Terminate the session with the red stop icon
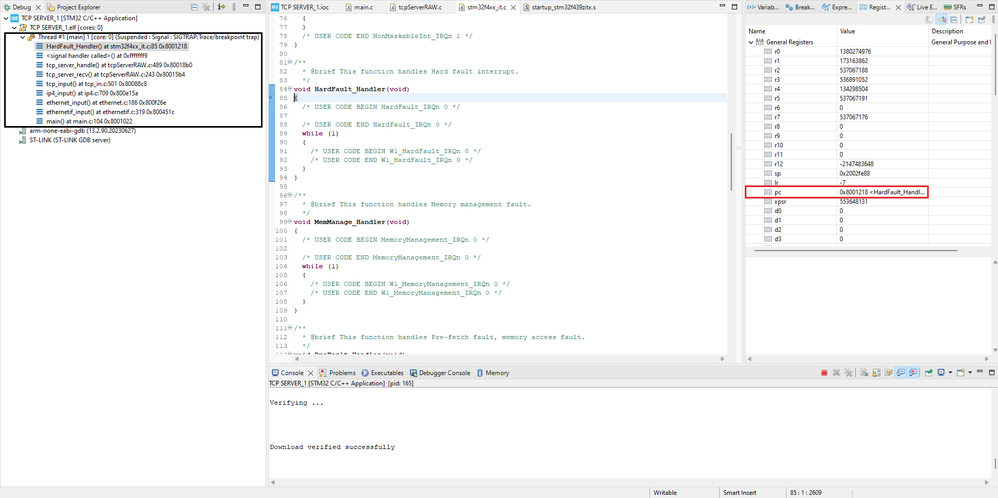The height and width of the screenshot is (498, 998). (824, 373)
